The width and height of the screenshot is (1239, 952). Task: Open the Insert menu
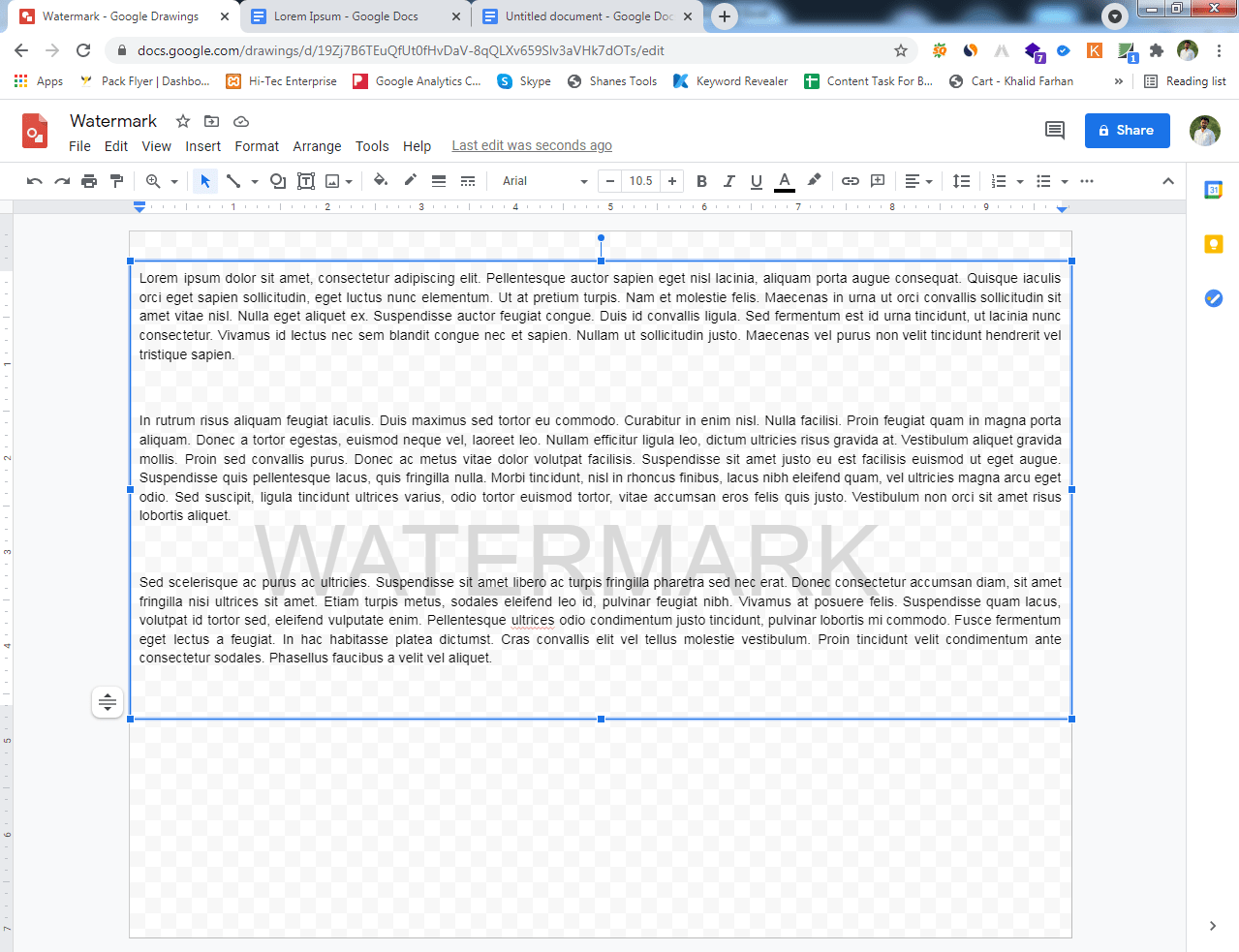click(202, 146)
